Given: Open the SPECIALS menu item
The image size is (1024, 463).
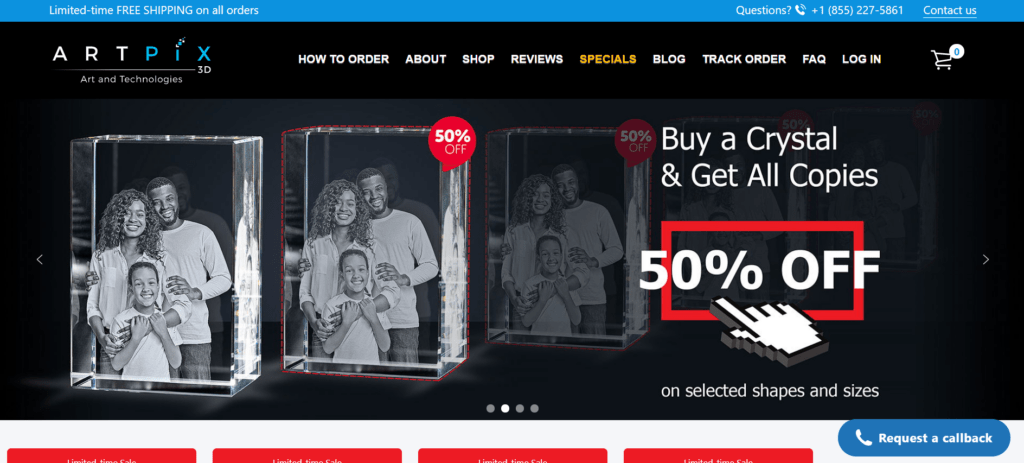Looking at the screenshot, I should (607, 59).
